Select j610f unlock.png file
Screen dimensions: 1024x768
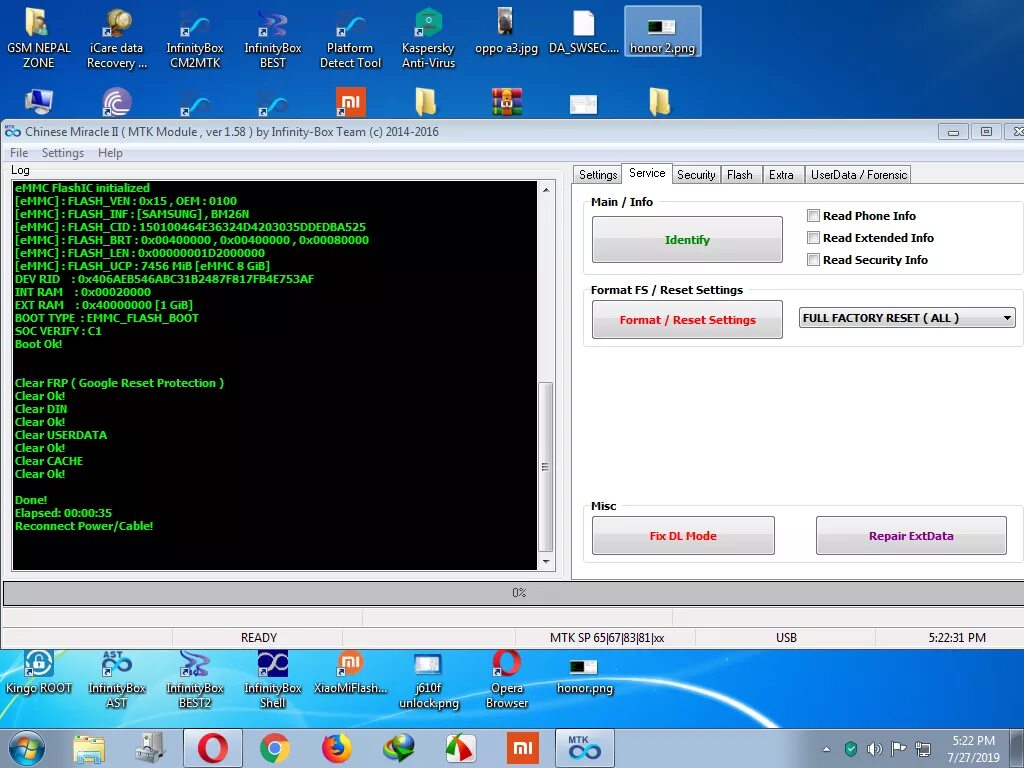[428, 679]
